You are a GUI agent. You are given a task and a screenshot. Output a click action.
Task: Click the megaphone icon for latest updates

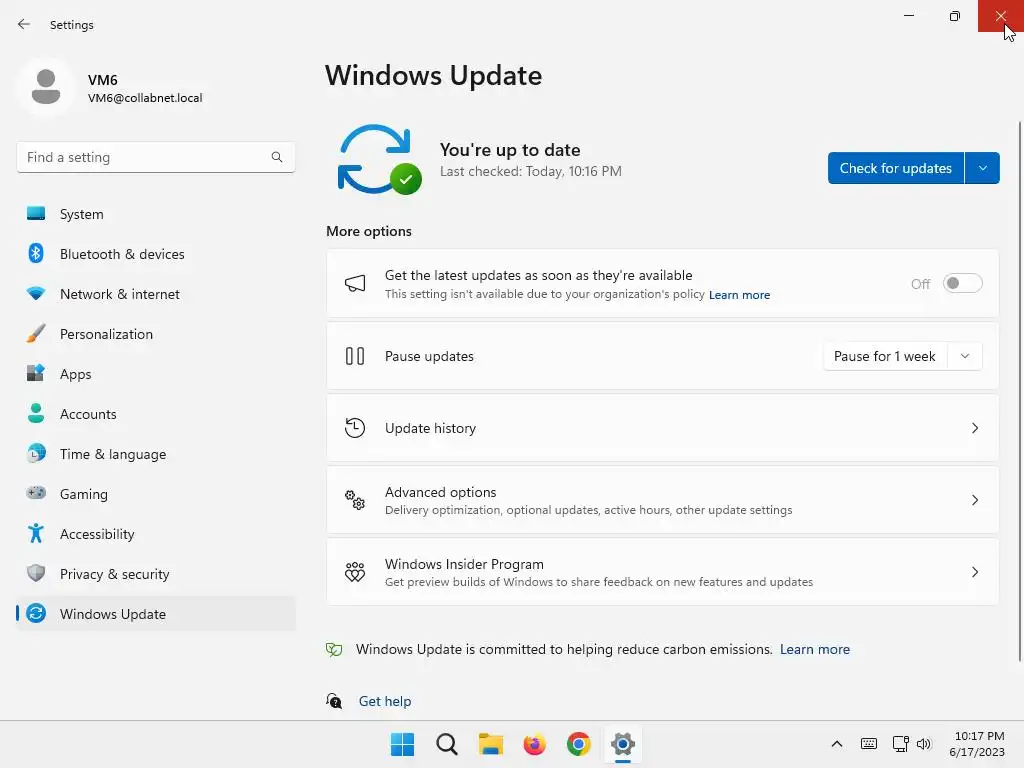pos(355,283)
